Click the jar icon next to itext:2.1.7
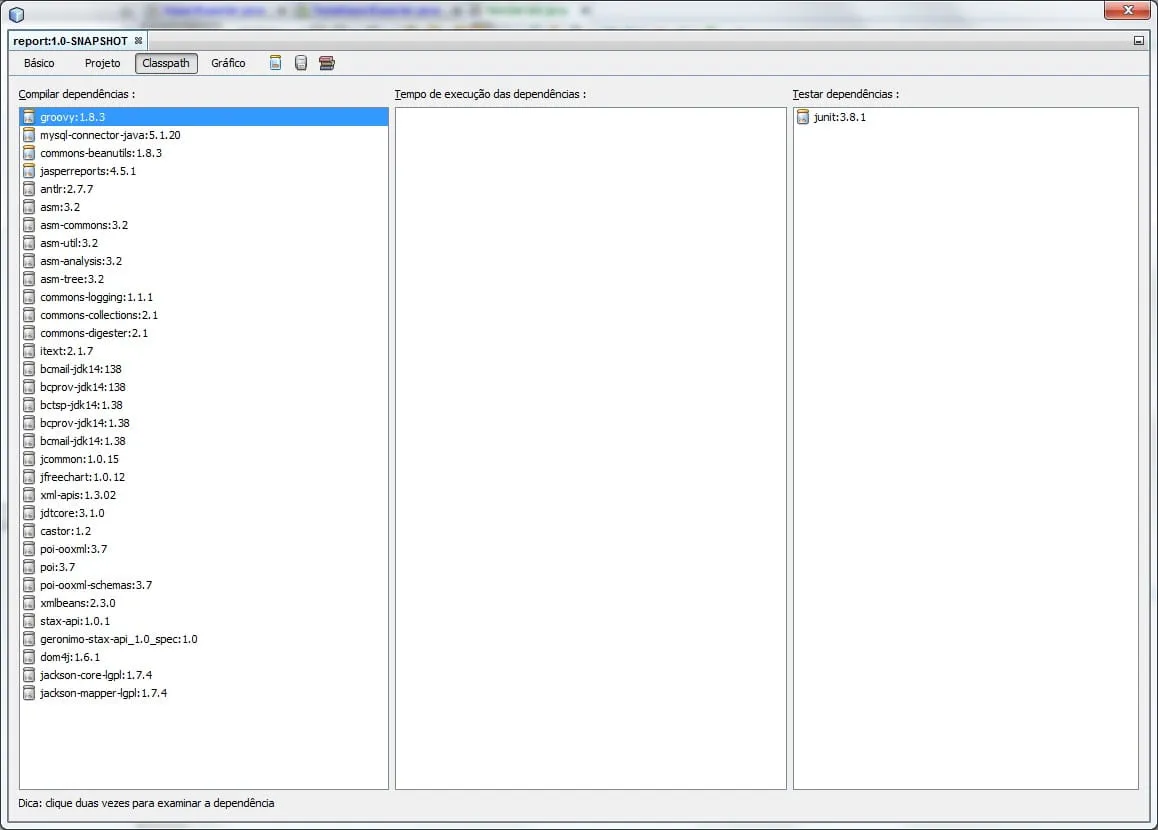1158x830 pixels. tap(30, 351)
